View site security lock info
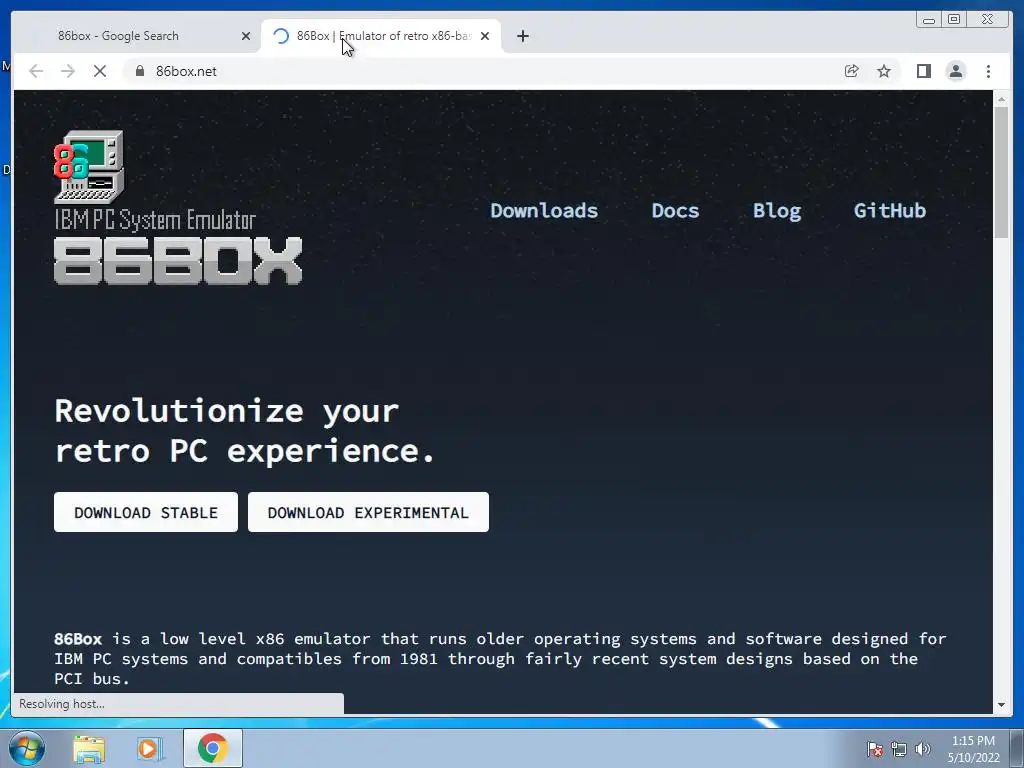The height and width of the screenshot is (768, 1024). pos(139,71)
